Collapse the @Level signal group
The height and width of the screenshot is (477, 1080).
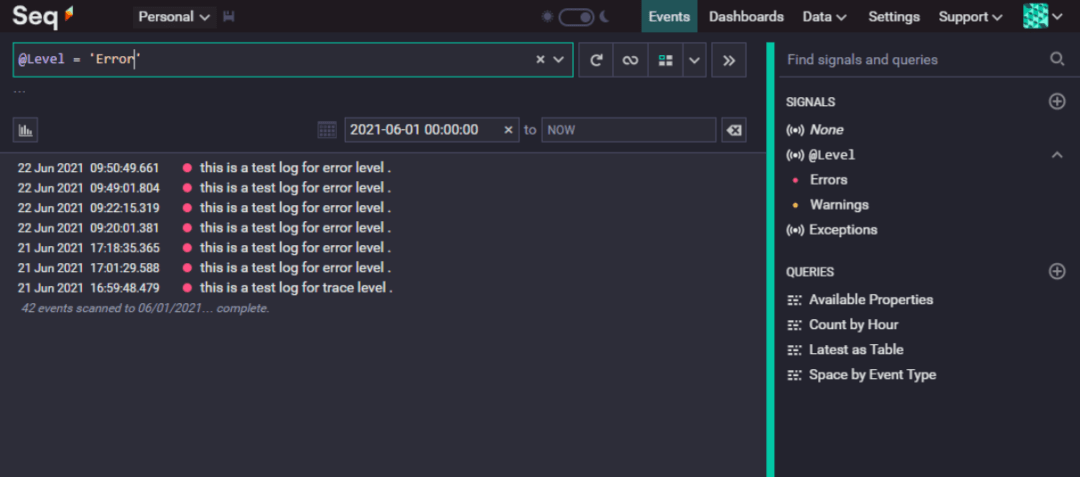click(x=1057, y=155)
